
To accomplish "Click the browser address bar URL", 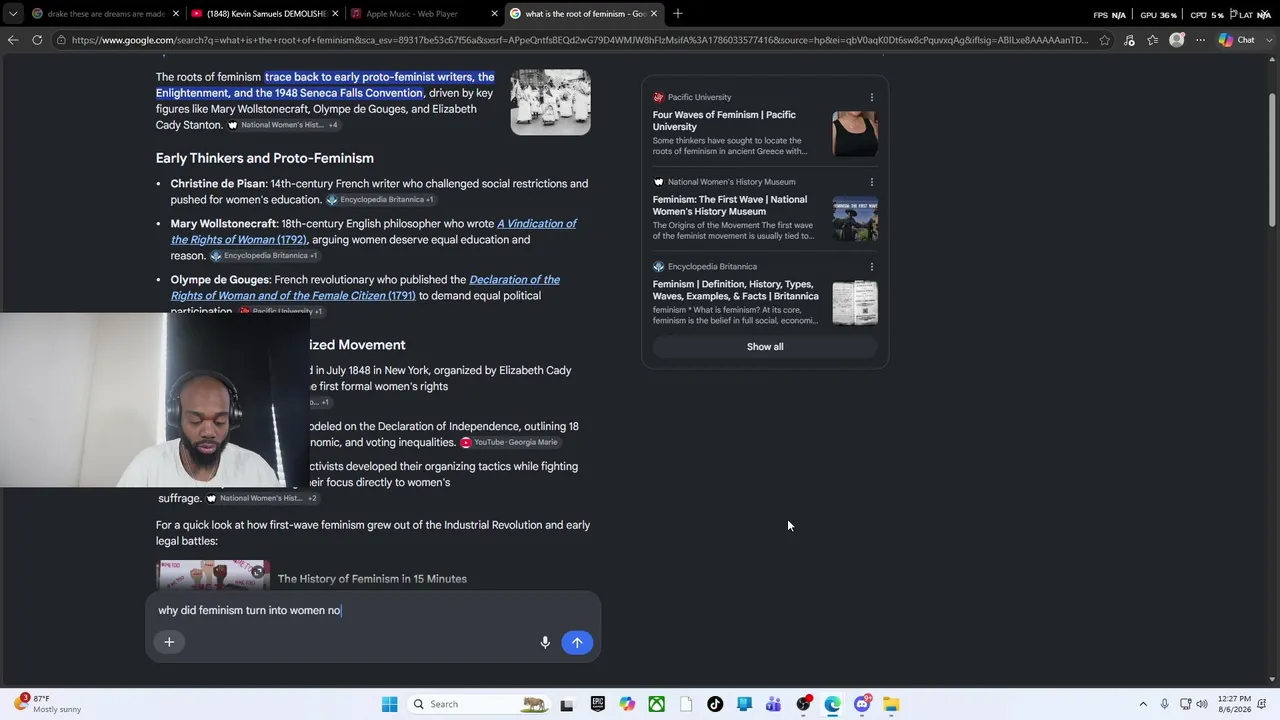I will [x=579, y=40].
